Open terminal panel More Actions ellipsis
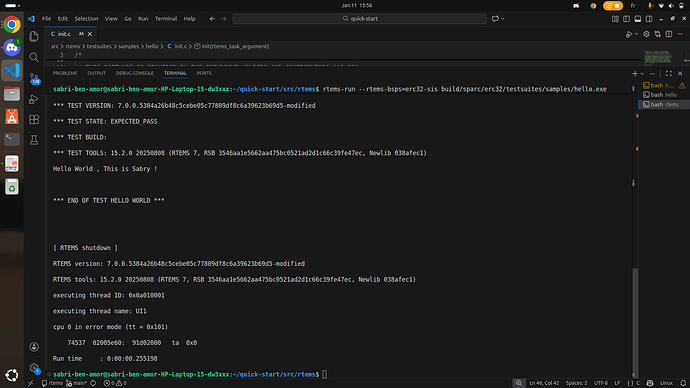The image size is (690, 388). (652, 73)
